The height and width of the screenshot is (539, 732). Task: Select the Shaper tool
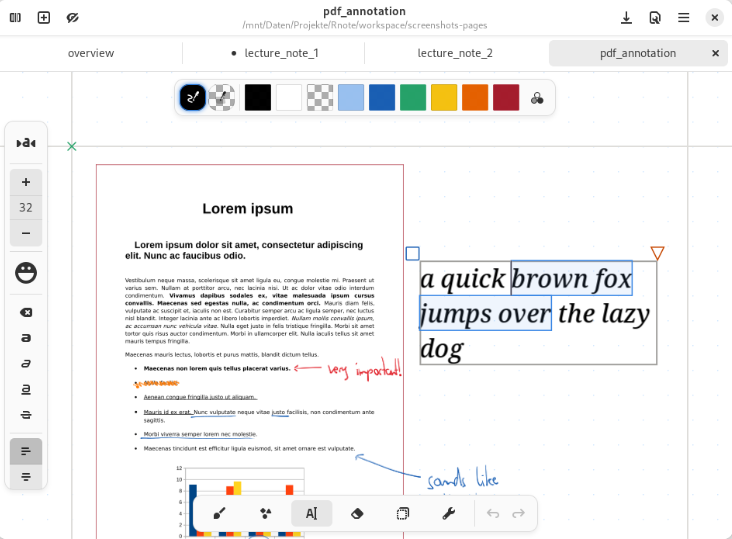tap(265, 513)
